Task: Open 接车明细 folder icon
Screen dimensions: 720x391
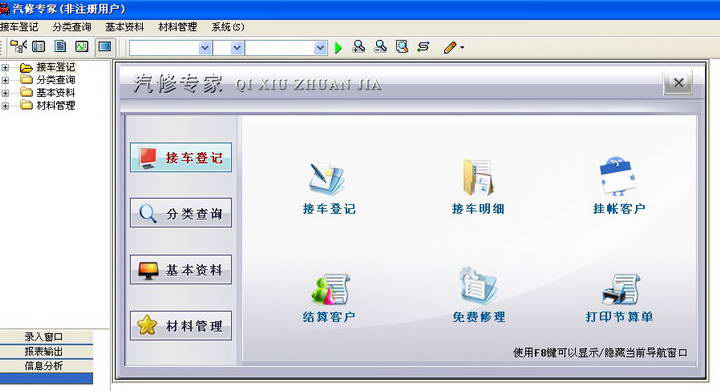Action: (x=478, y=178)
